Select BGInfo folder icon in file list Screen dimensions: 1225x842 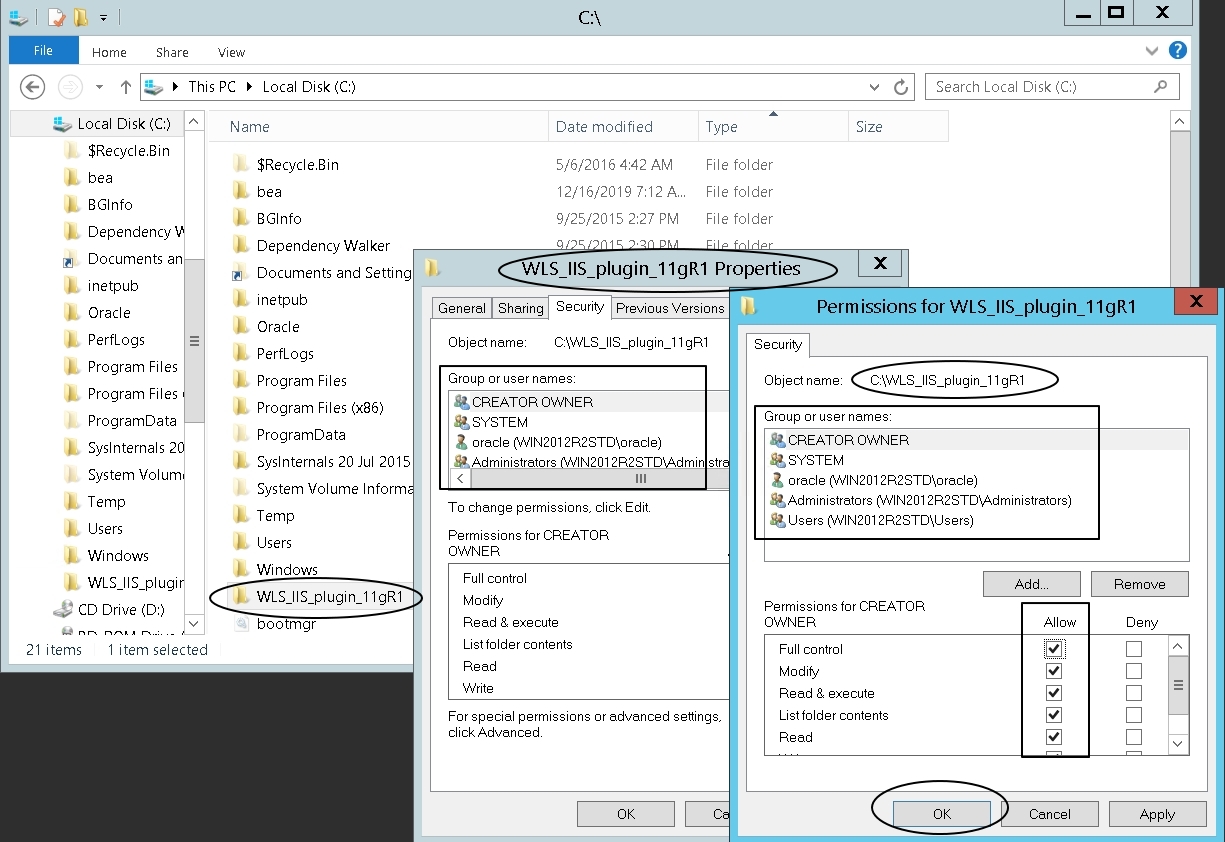(x=241, y=218)
